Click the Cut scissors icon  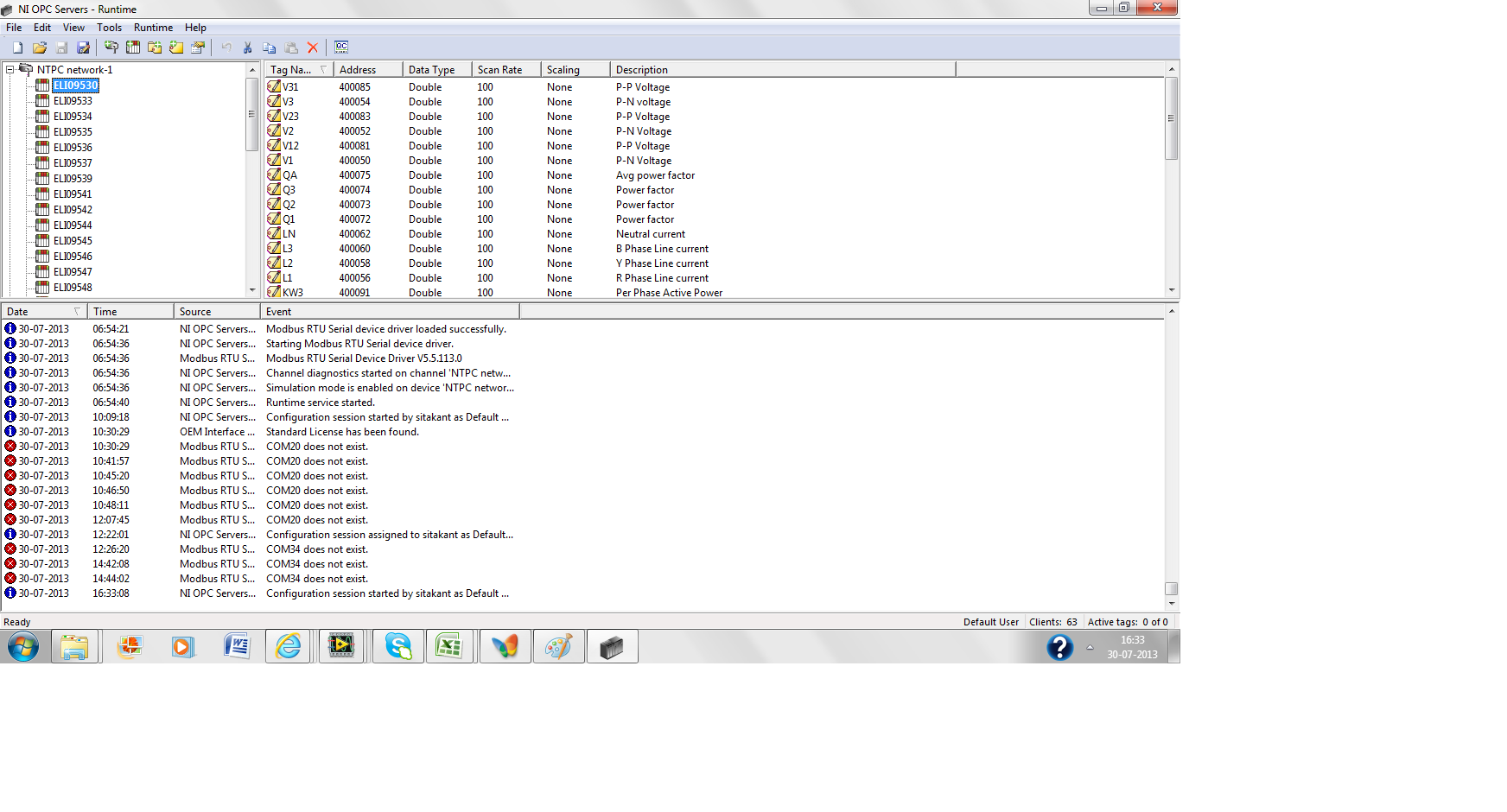point(248,48)
